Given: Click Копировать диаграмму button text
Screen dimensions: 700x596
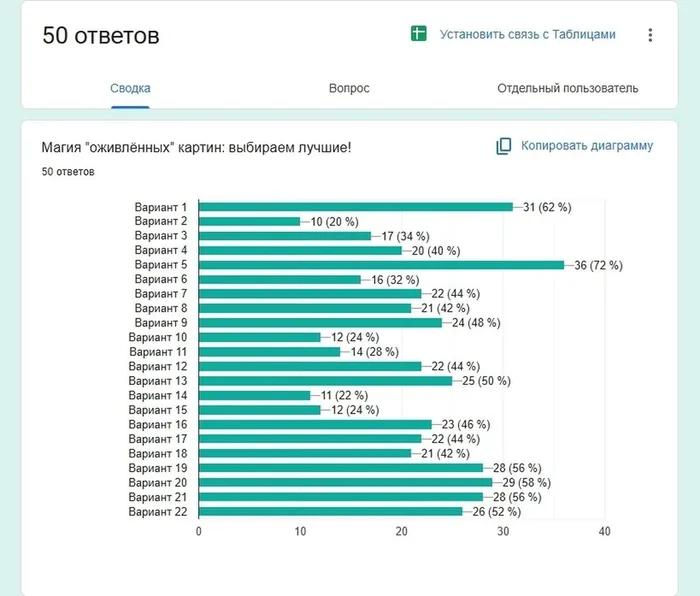Looking at the screenshot, I should coord(586,146).
